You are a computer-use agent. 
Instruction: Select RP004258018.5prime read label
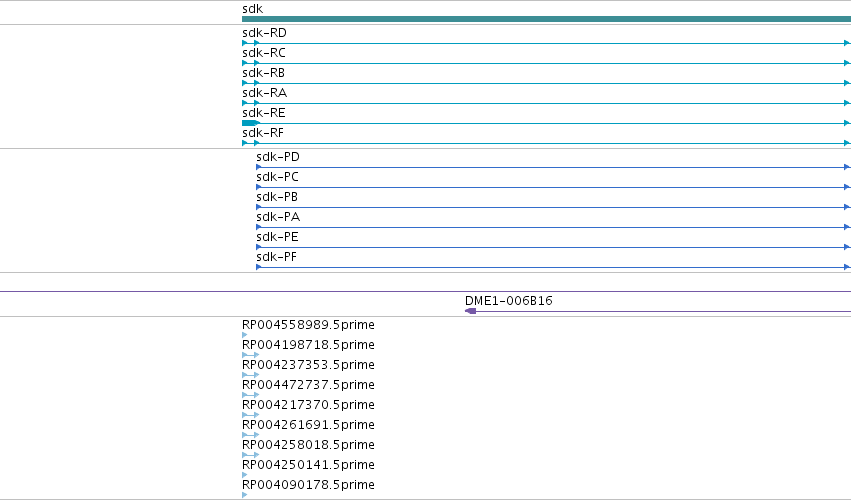pos(308,445)
